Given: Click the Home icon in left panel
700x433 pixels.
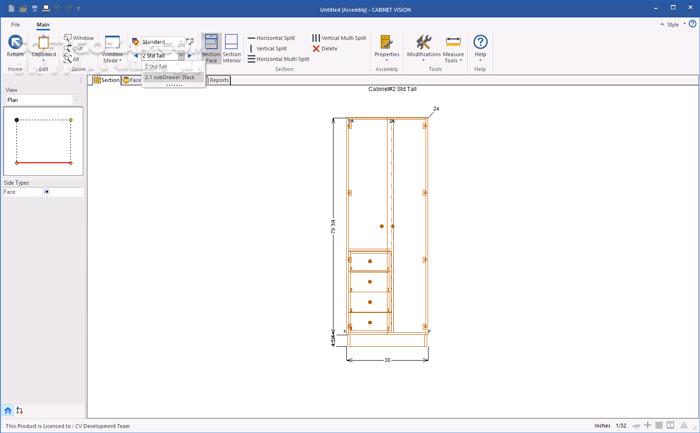Looking at the screenshot, I should 8,410.
